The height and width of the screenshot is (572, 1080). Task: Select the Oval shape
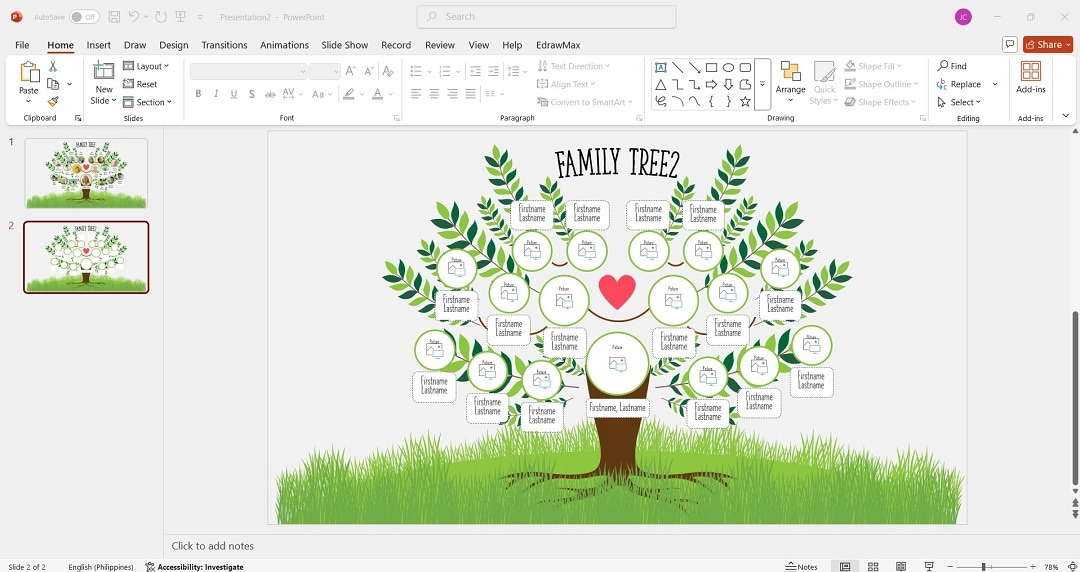click(728, 68)
